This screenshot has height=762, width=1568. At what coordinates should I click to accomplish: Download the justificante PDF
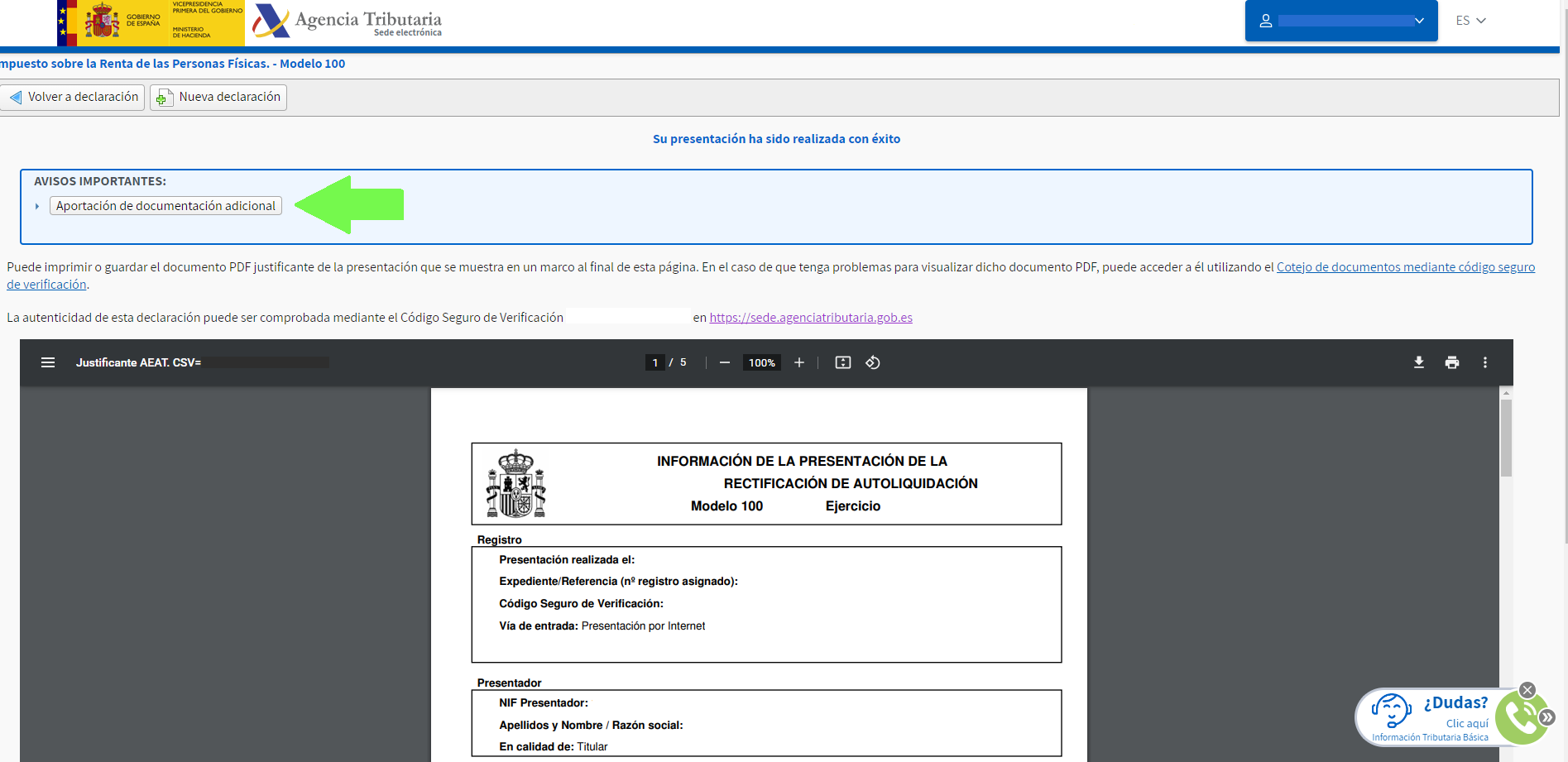(x=1418, y=362)
